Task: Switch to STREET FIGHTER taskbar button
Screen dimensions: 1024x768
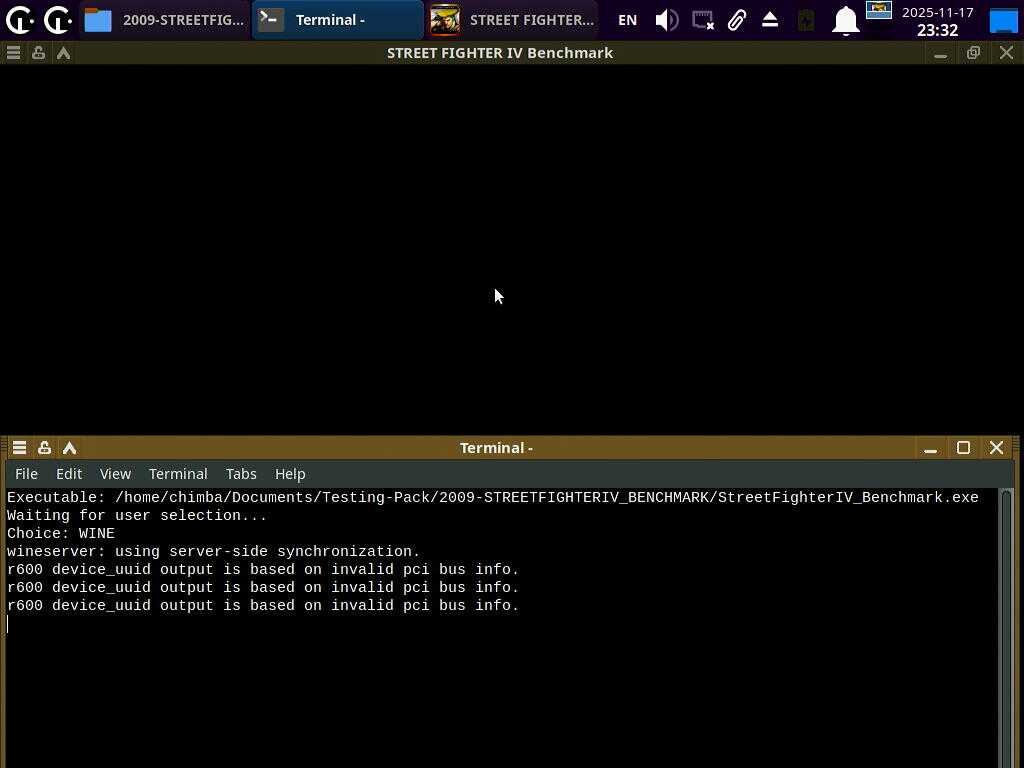Action: click(512, 20)
